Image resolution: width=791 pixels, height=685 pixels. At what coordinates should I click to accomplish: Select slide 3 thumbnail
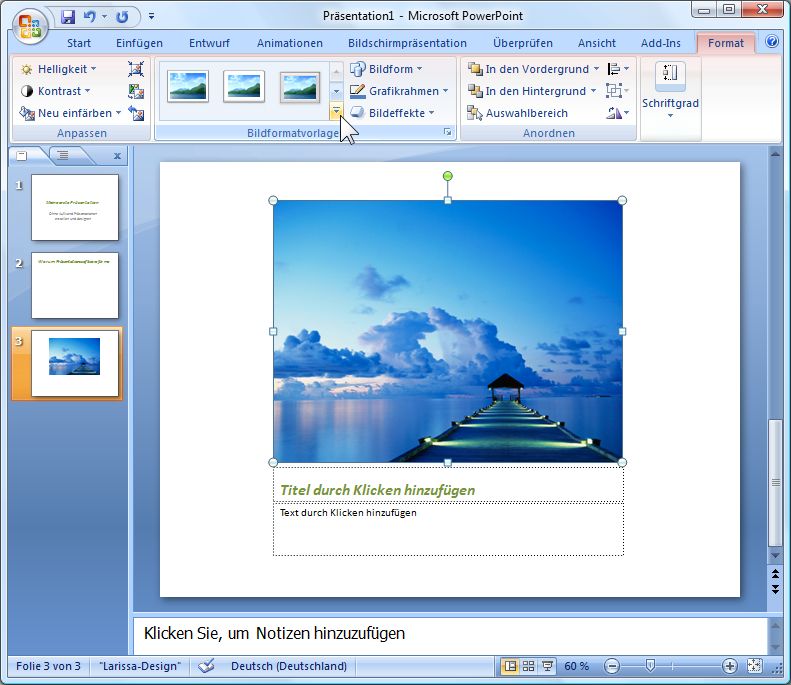pos(75,364)
